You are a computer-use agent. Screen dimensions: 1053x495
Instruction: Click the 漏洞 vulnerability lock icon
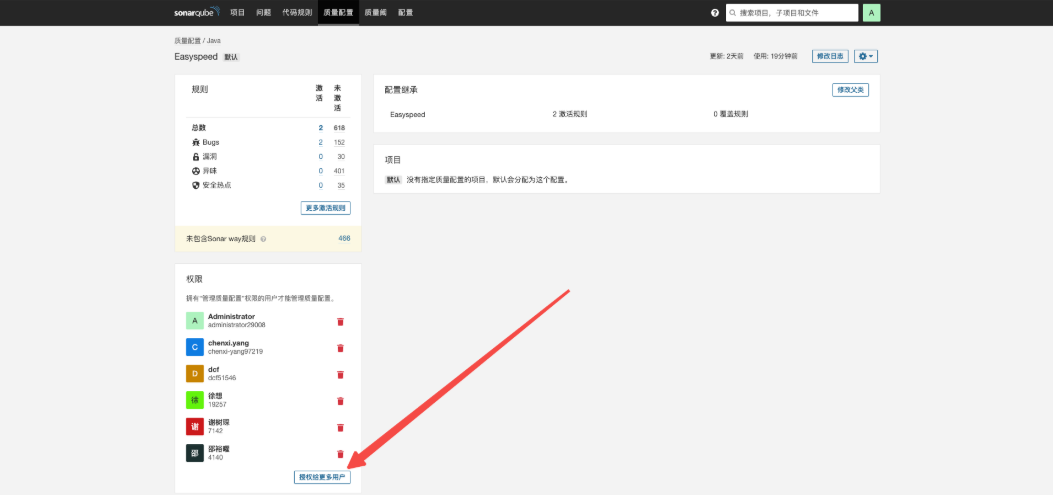click(x=196, y=156)
